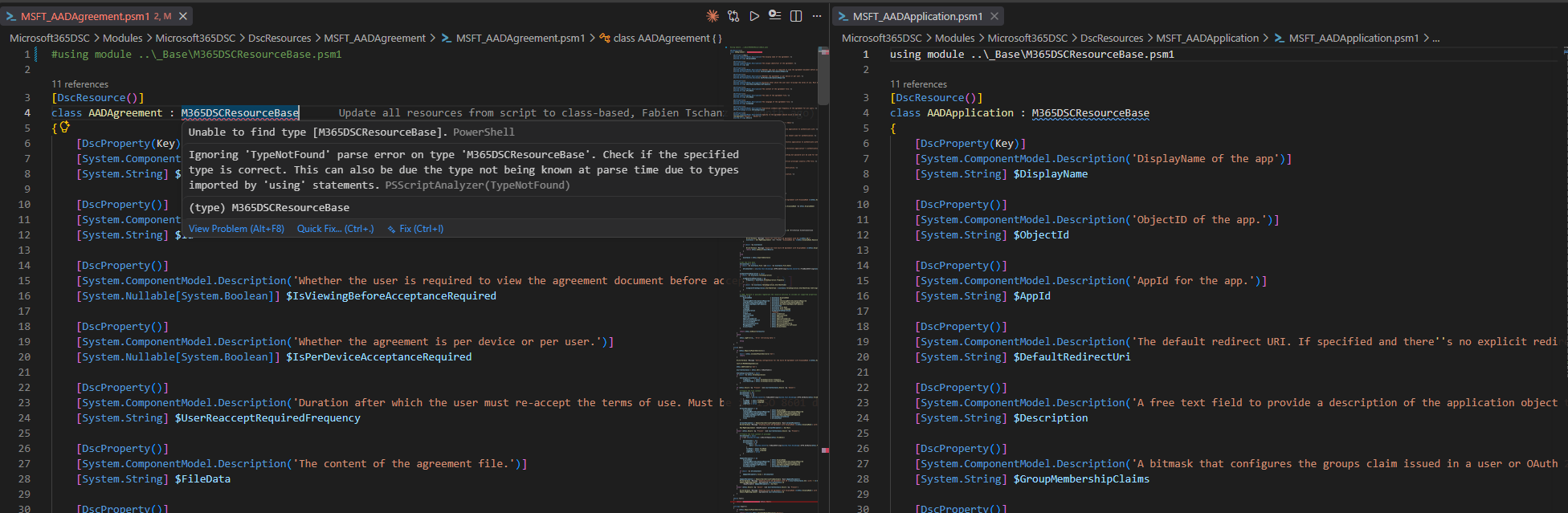This screenshot has width=1568, height=513.
Task: Click the $ObjectId variable
Action: pos(1041,235)
